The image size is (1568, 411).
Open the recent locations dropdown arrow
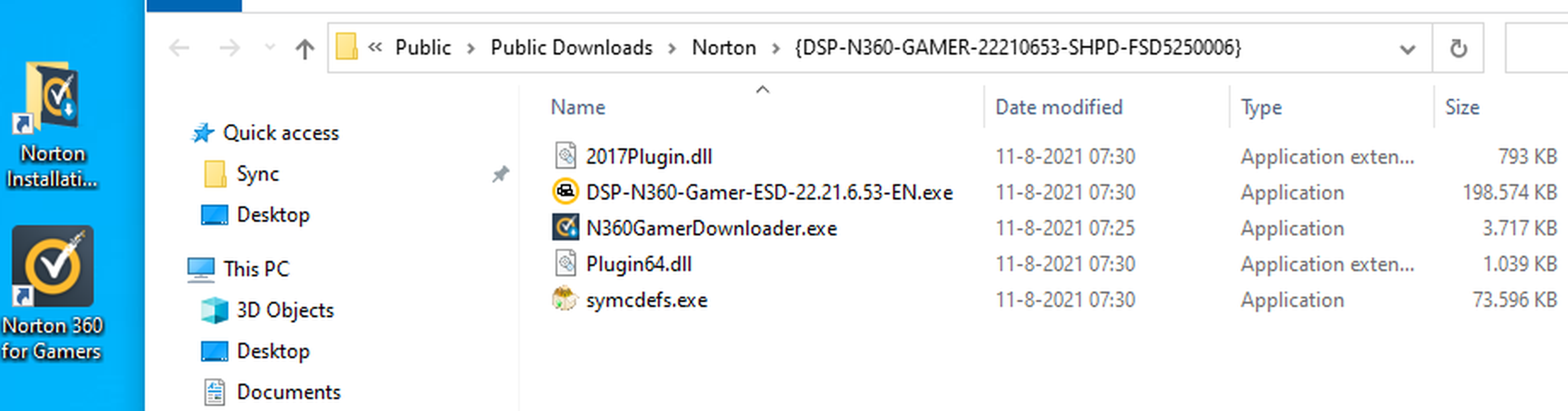point(270,47)
